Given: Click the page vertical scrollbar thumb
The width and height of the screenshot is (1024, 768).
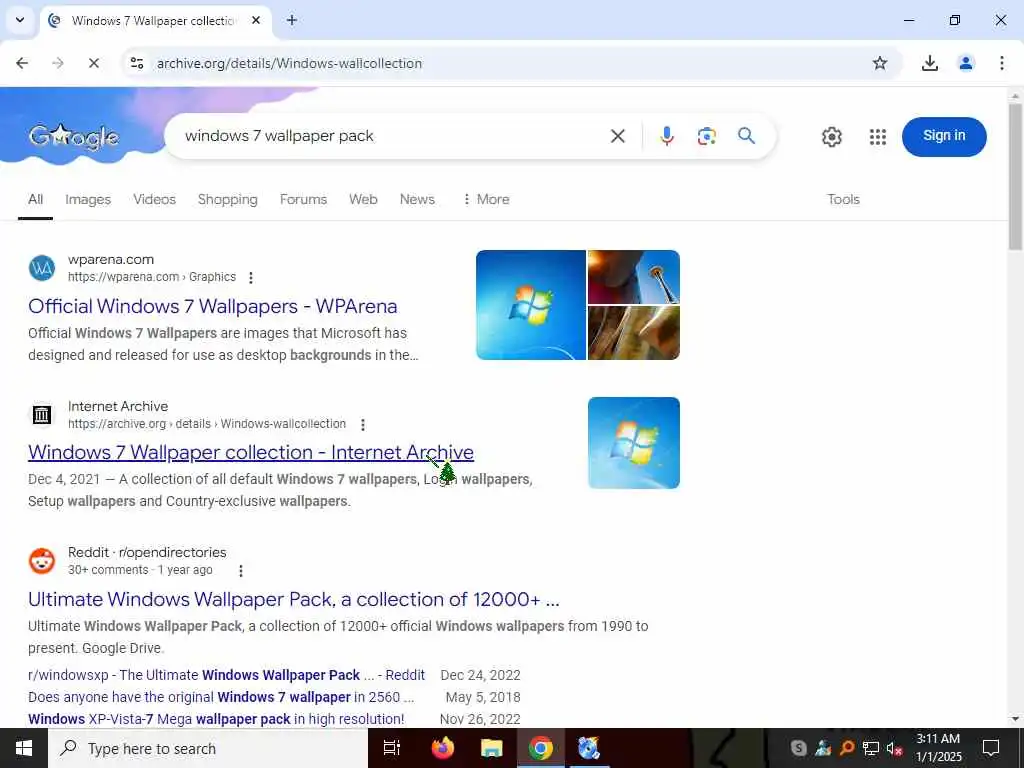Looking at the screenshot, I should click(x=1015, y=176).
